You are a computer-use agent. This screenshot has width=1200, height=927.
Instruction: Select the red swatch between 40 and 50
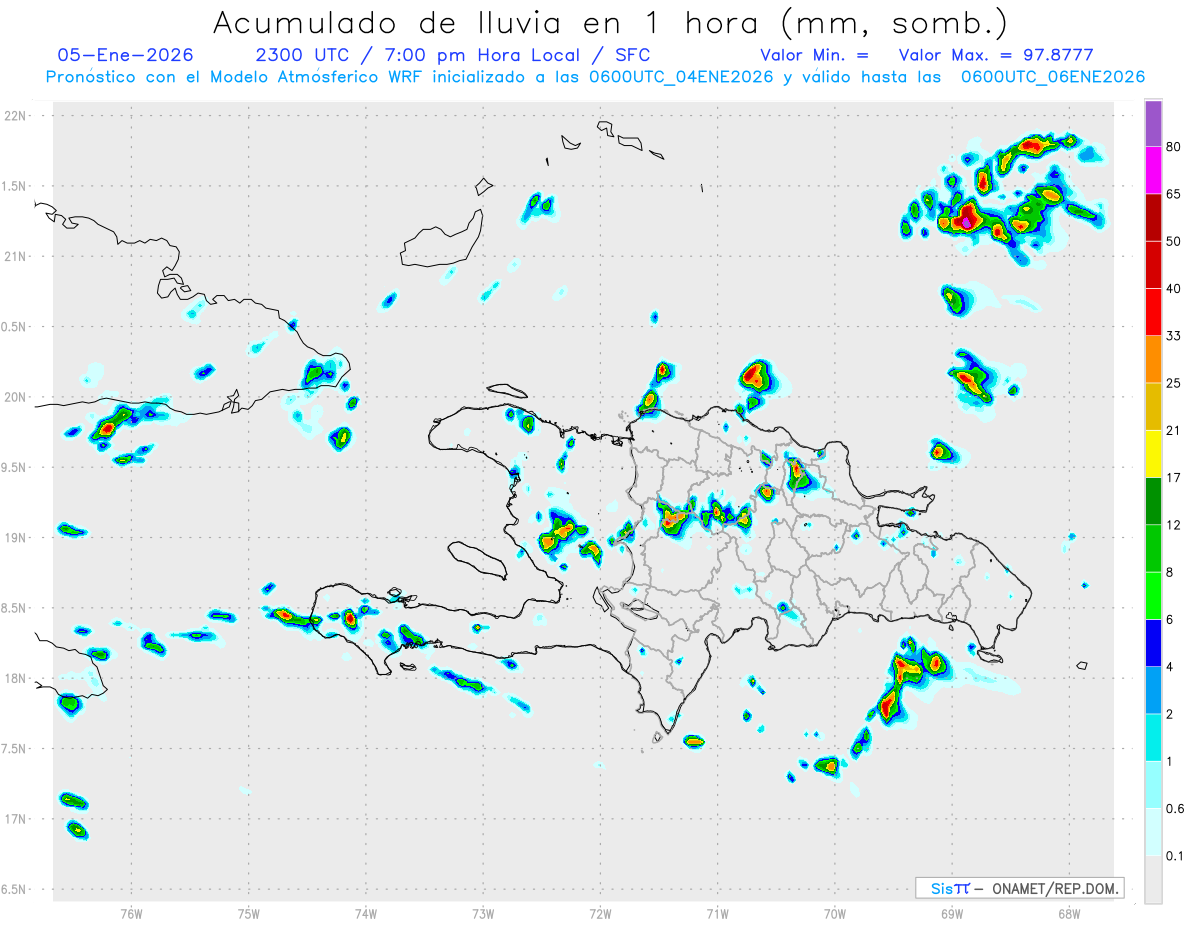coord(1153,265)
